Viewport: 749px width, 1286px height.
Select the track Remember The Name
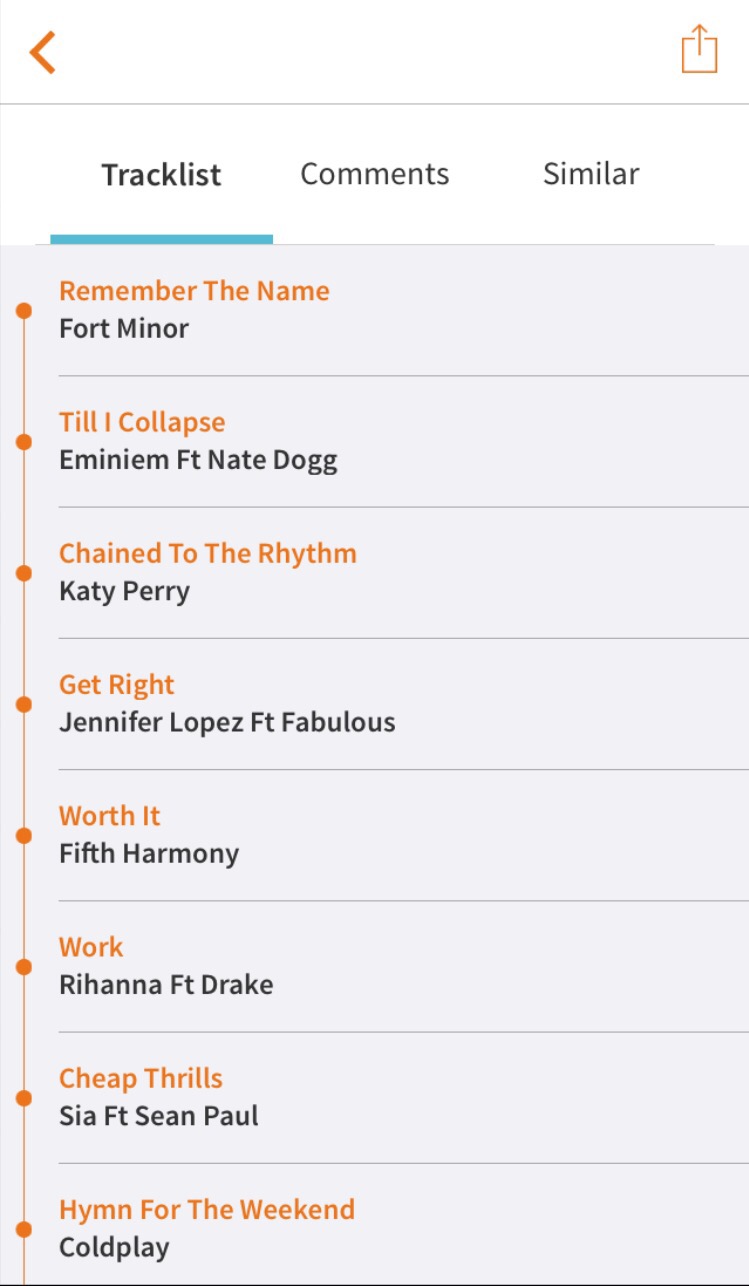[x=194, y=291]
